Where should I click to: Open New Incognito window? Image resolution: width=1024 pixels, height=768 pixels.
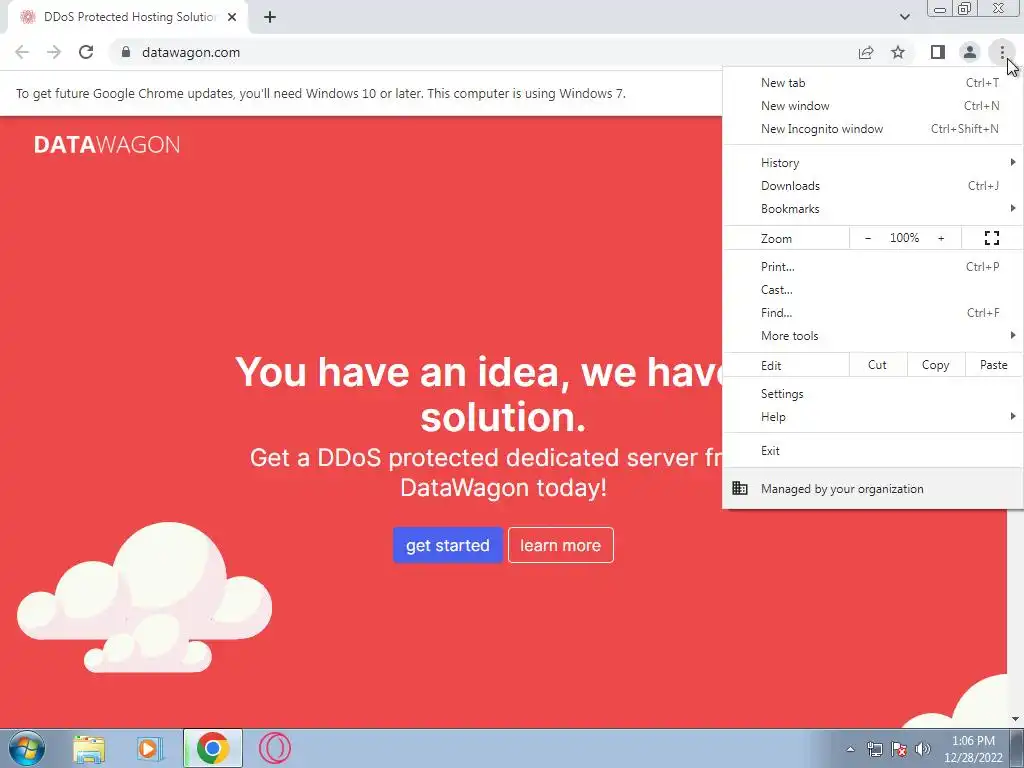[872, 129]
